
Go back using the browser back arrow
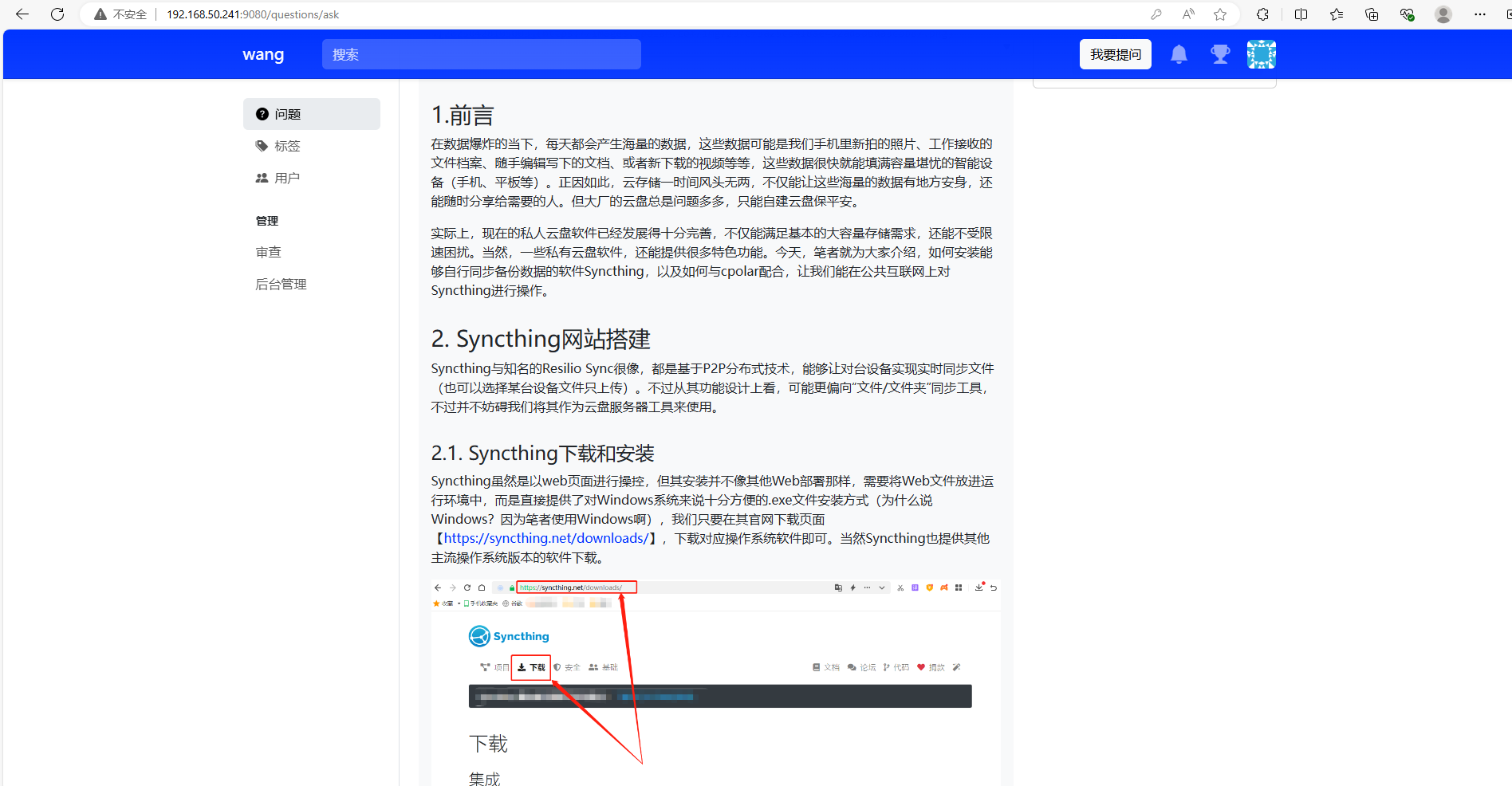click(x=22, y=14)
